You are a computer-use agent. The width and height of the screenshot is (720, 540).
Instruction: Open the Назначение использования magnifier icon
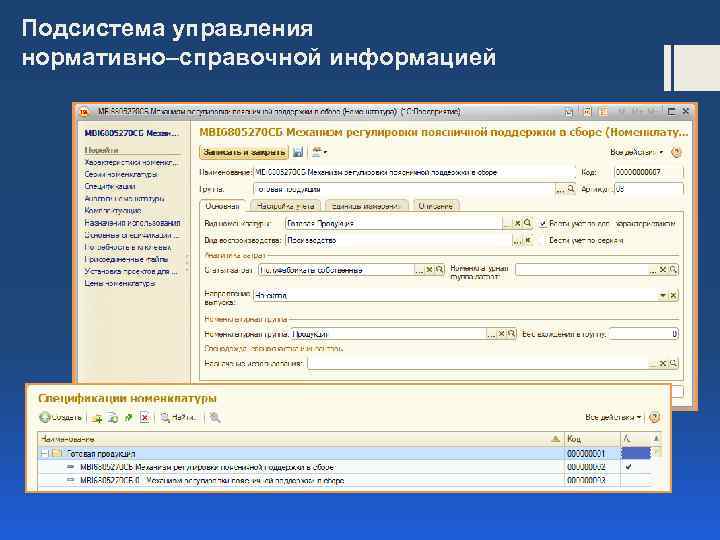point(673,363)
